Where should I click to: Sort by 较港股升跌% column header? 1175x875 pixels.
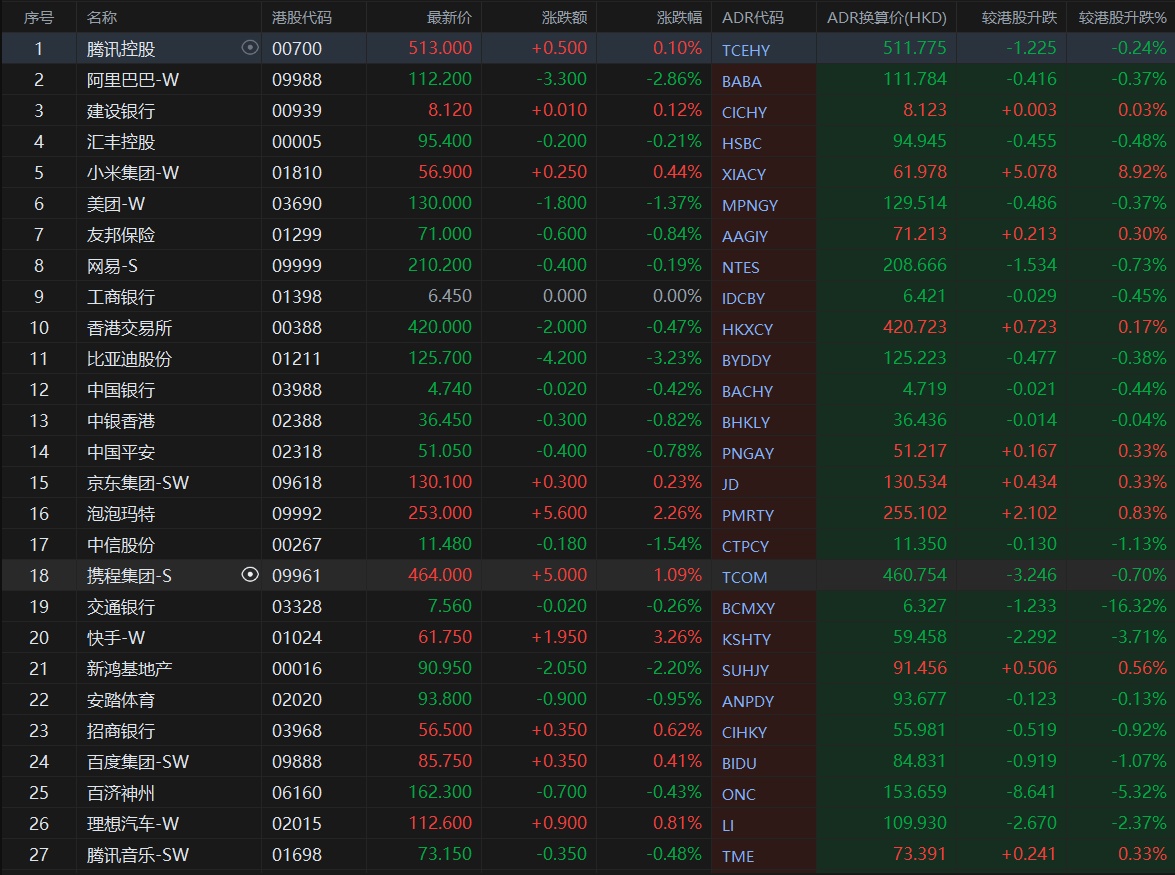tap(1123, 17)
